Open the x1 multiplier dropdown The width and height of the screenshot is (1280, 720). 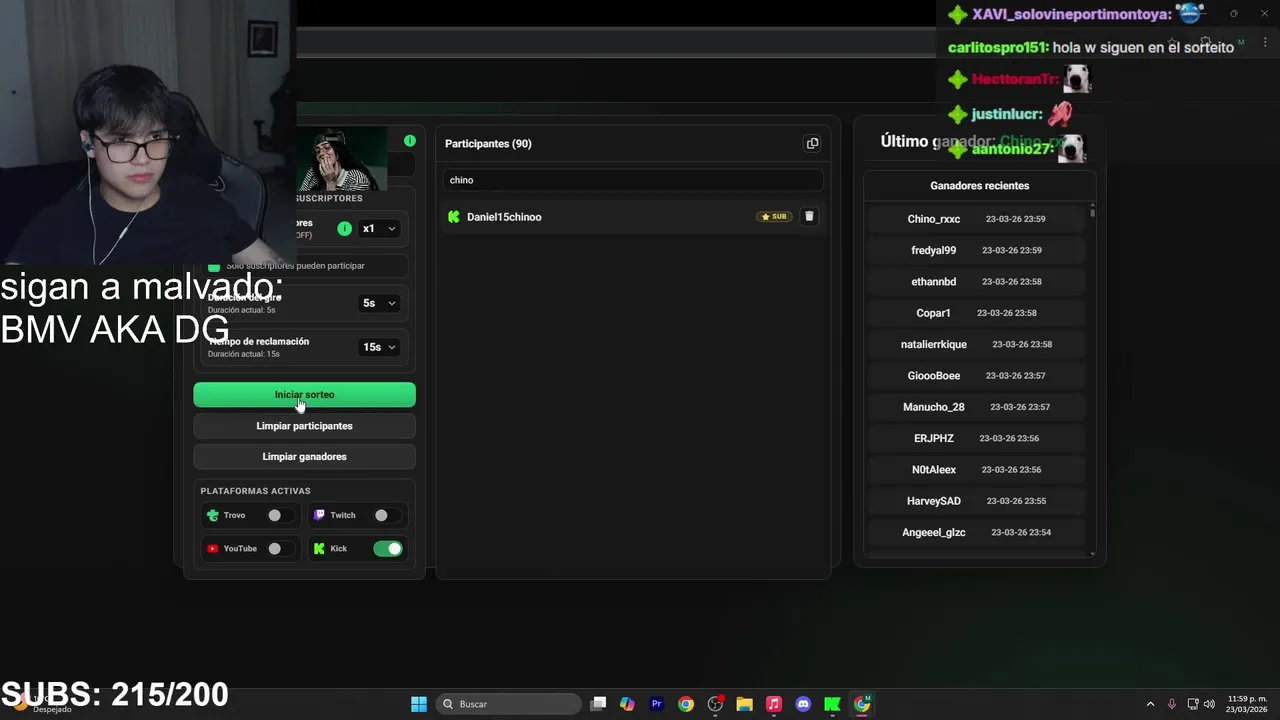coord(378,229)
